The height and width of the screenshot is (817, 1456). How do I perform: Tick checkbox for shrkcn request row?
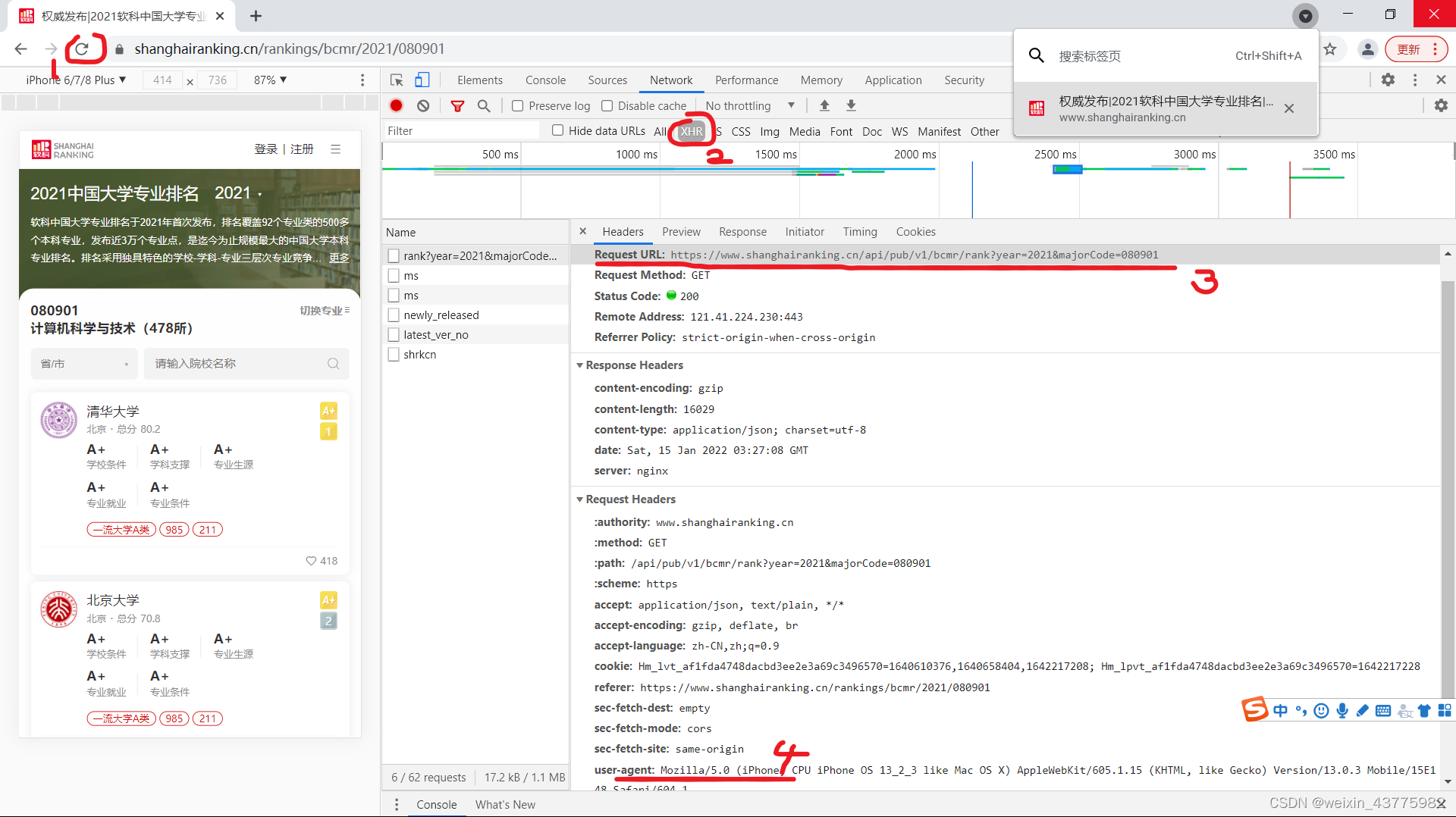394,355
